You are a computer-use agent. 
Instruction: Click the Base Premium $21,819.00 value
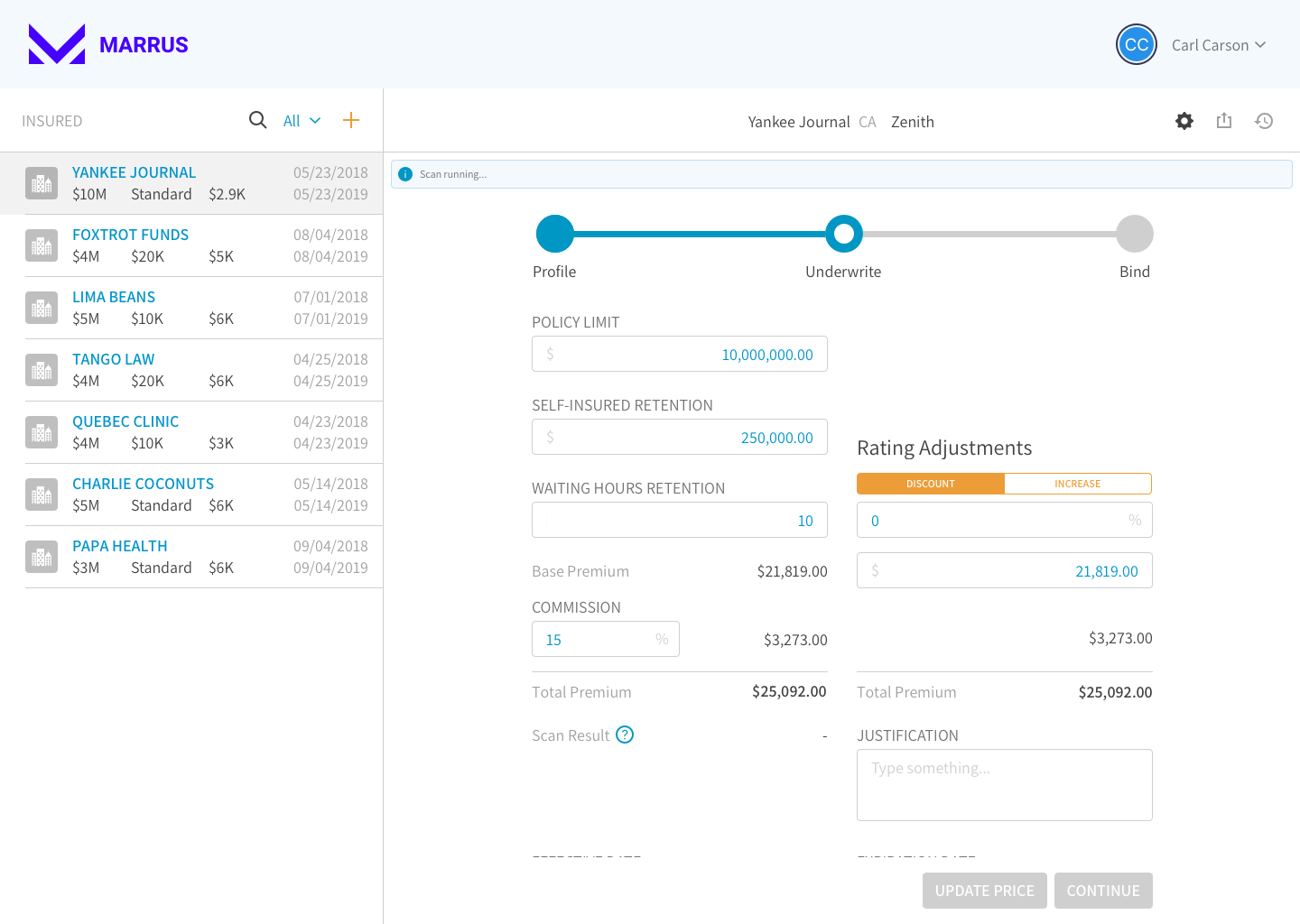pyautogui.click(x=793, y=571)
